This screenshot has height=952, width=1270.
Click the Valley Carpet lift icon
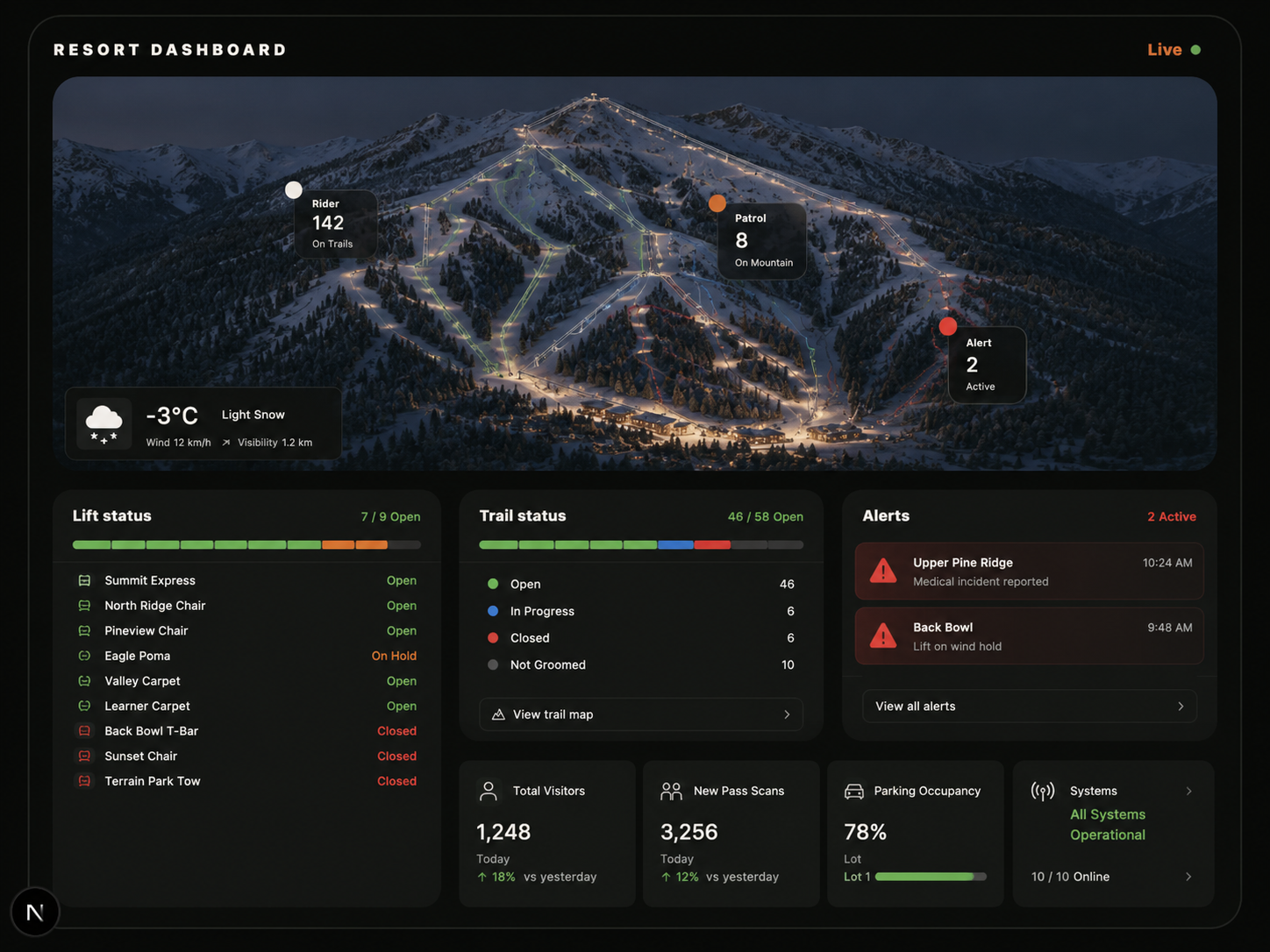point(84,681)
